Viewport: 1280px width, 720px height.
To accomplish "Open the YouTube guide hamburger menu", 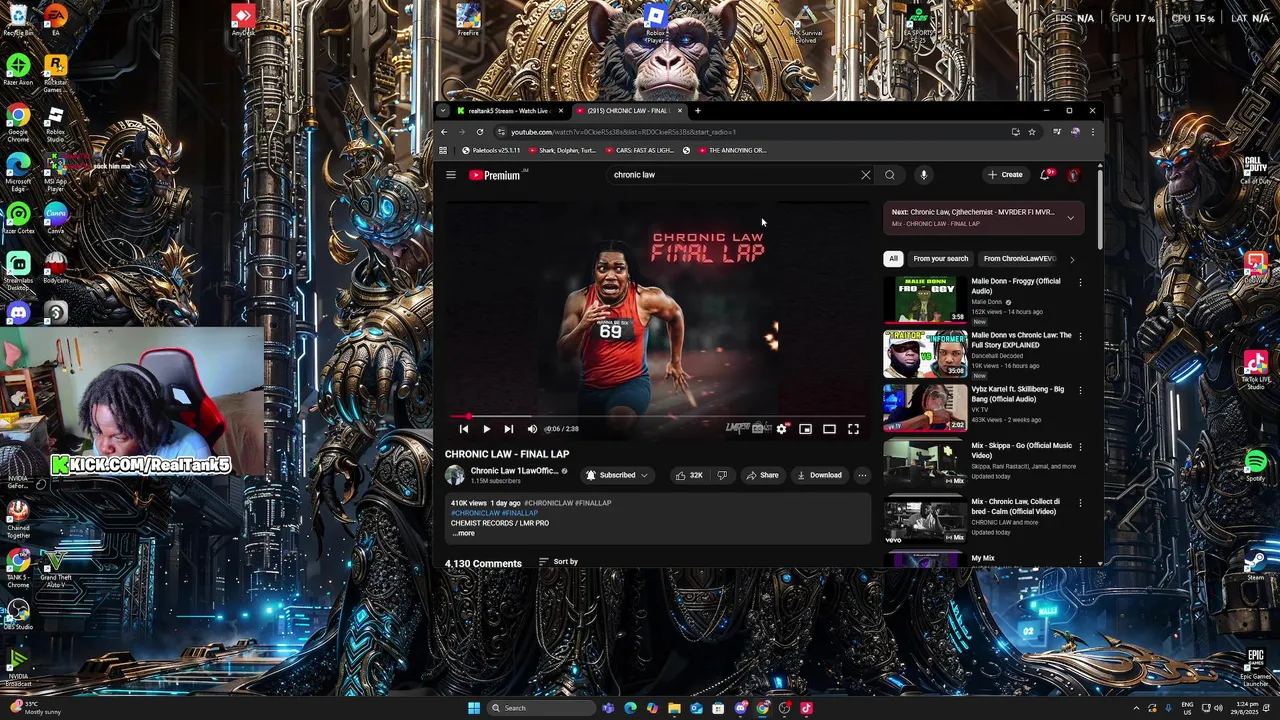I will (x=451, y=175).
